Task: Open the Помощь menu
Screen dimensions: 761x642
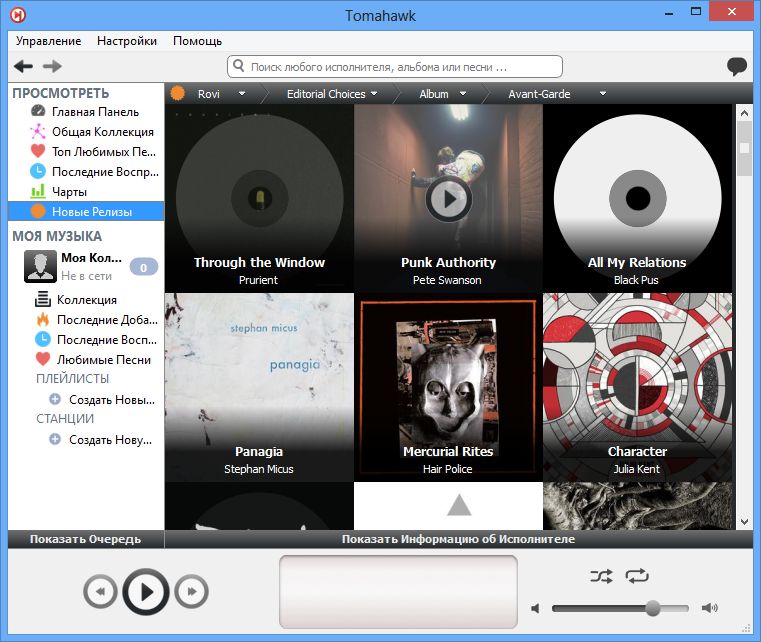Action: [198, 41]
